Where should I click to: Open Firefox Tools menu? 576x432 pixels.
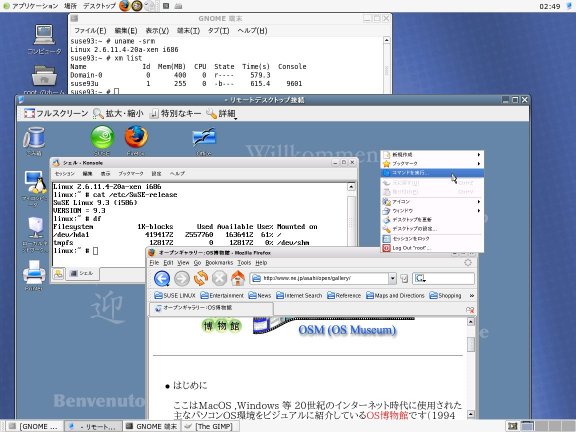pyautogui.click(x=244, y=263)
